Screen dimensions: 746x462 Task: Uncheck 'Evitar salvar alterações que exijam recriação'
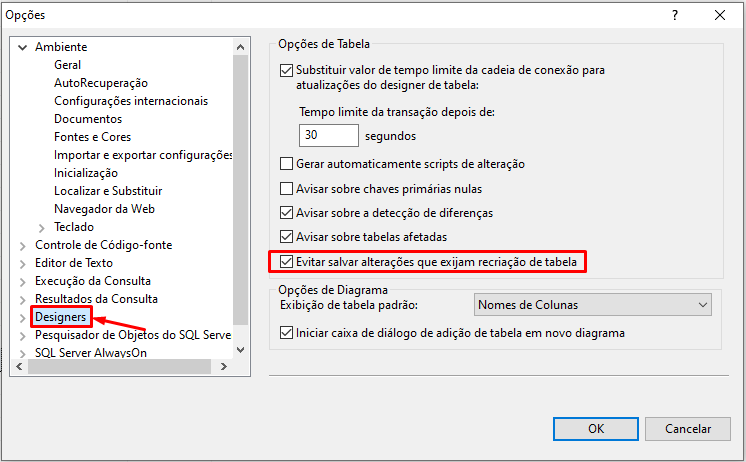coord(288,262)
